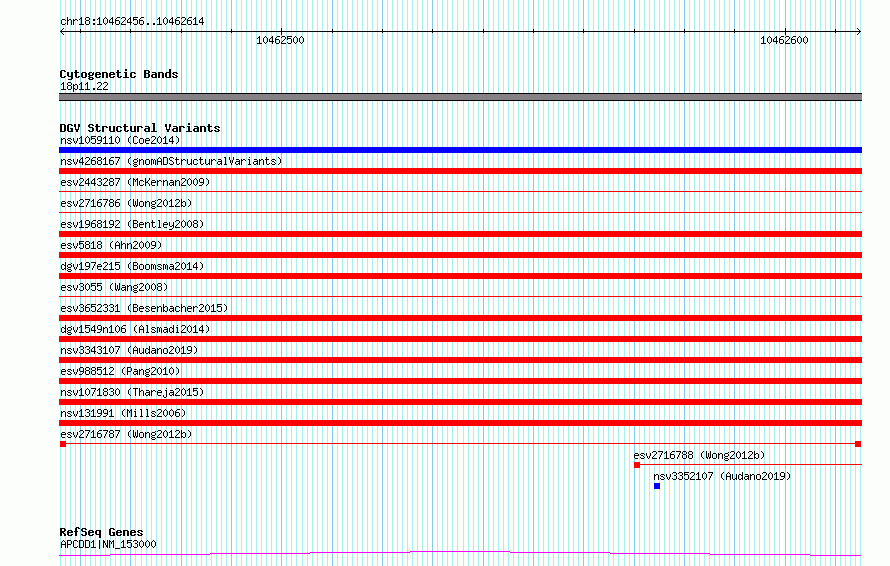This screenshot has width=890, height=566.
Task: Open variant label nsv3352107 (Audano2019)
Action: point(722,476)
